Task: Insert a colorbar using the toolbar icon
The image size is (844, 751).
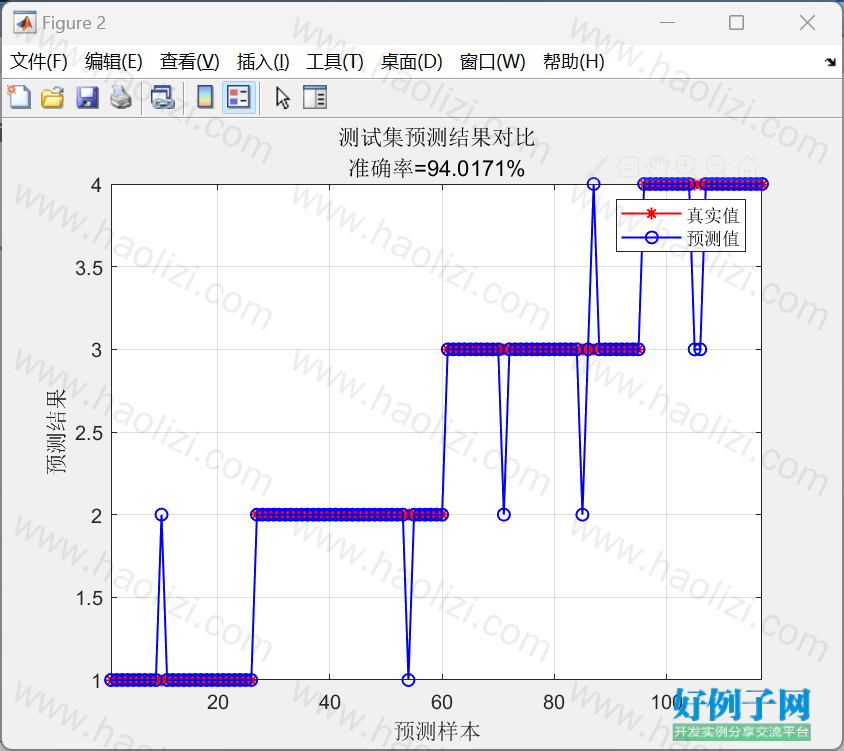Action: click(205, 98)
